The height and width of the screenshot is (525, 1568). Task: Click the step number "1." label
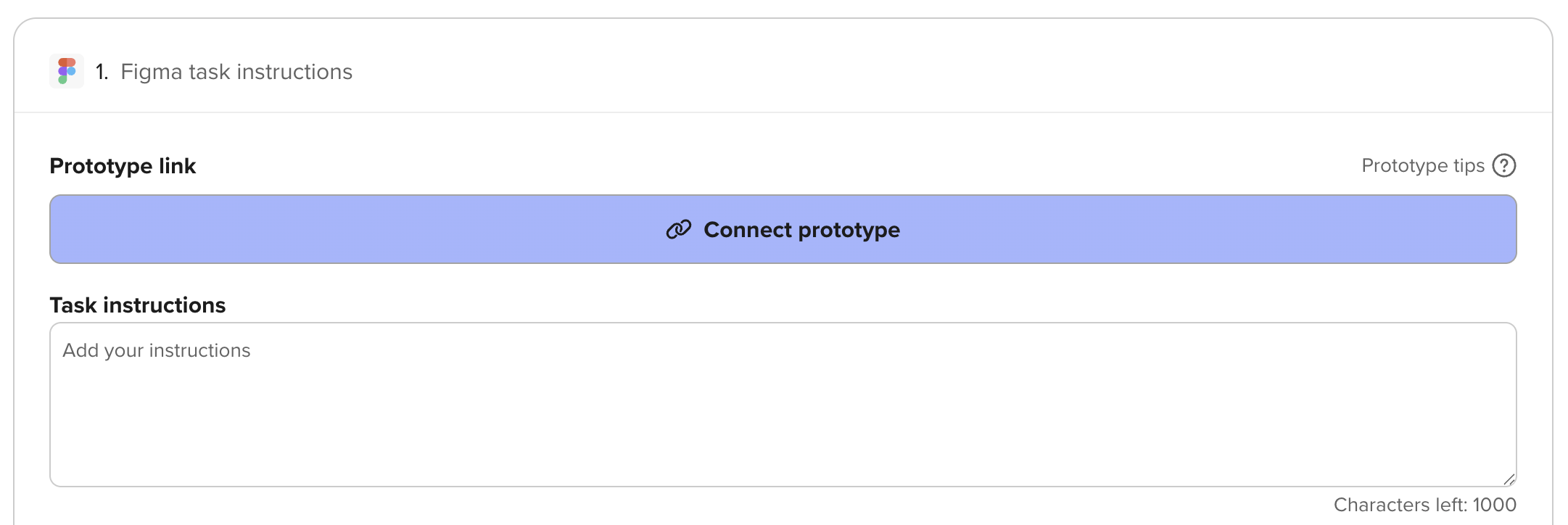(102, 72)
